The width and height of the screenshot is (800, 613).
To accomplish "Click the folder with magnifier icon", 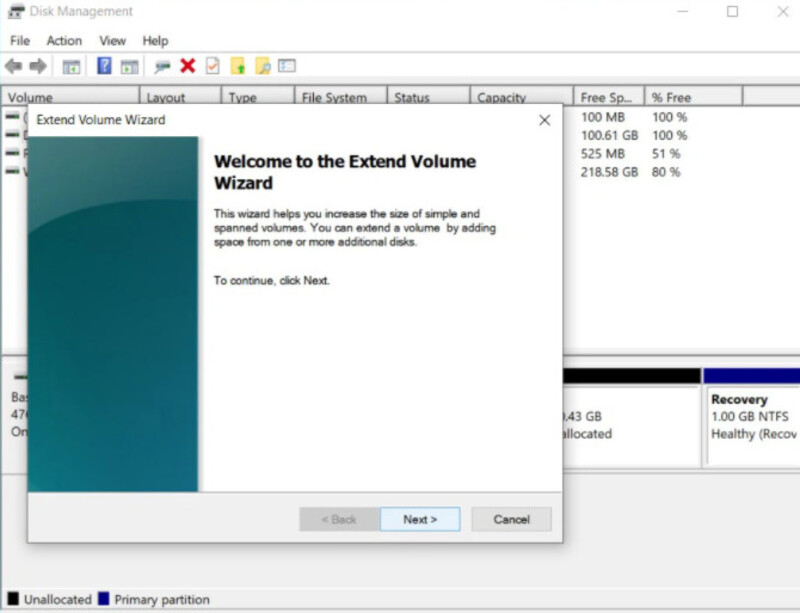I will click(x=262, y=66).
